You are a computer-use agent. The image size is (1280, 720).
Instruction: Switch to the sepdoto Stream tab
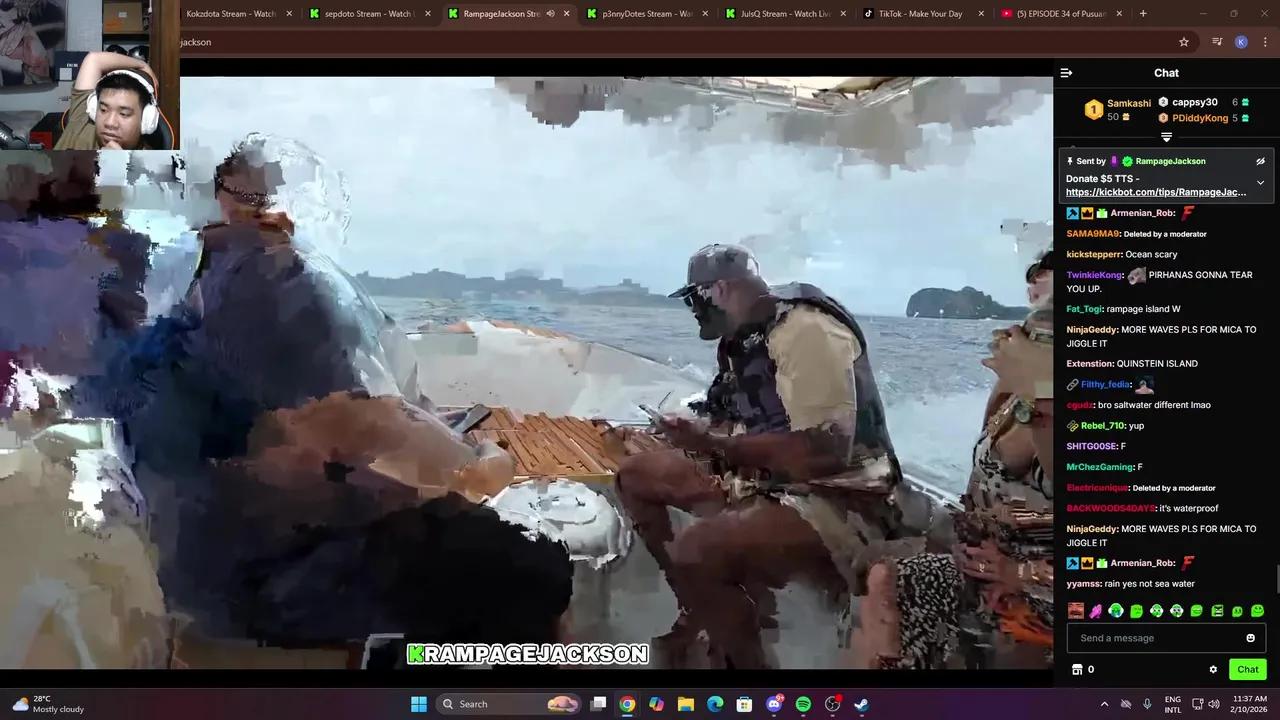[368, 14]
